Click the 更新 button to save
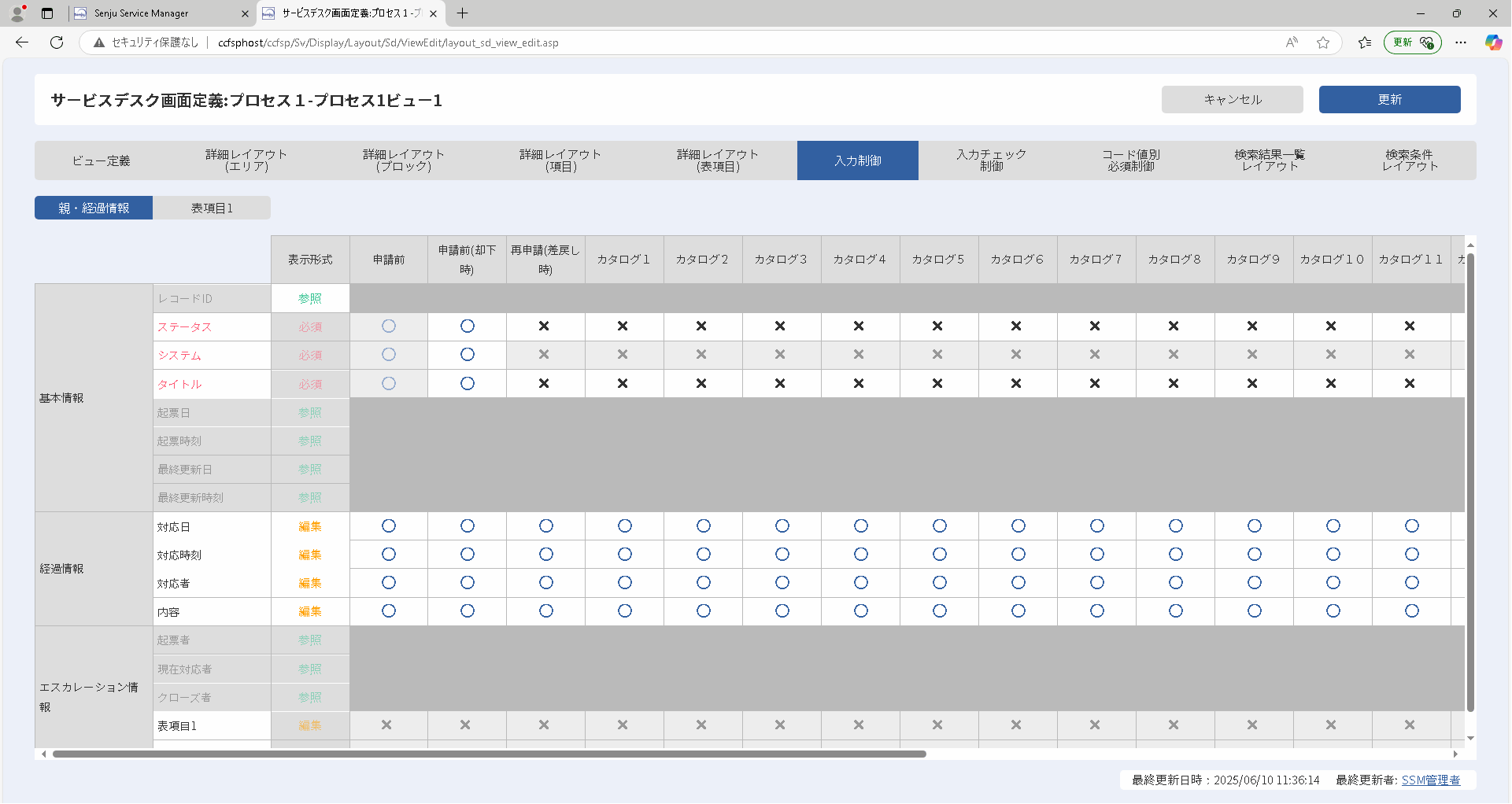1512x804 pixels. [x=1390, y=100]
